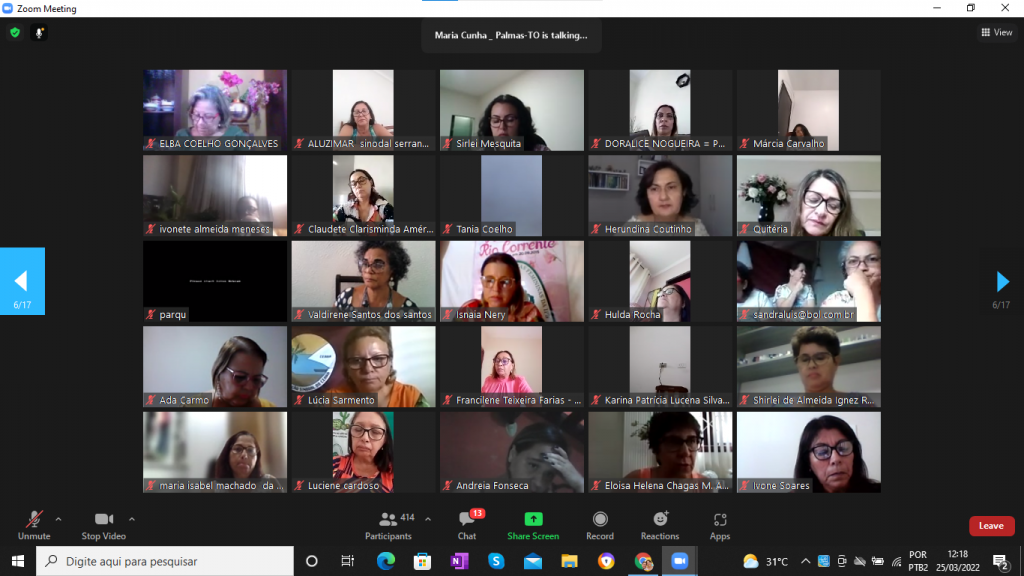Expand video options arrow beside Stop Video
Screen dimensions: 1024x576
[131, 519]
